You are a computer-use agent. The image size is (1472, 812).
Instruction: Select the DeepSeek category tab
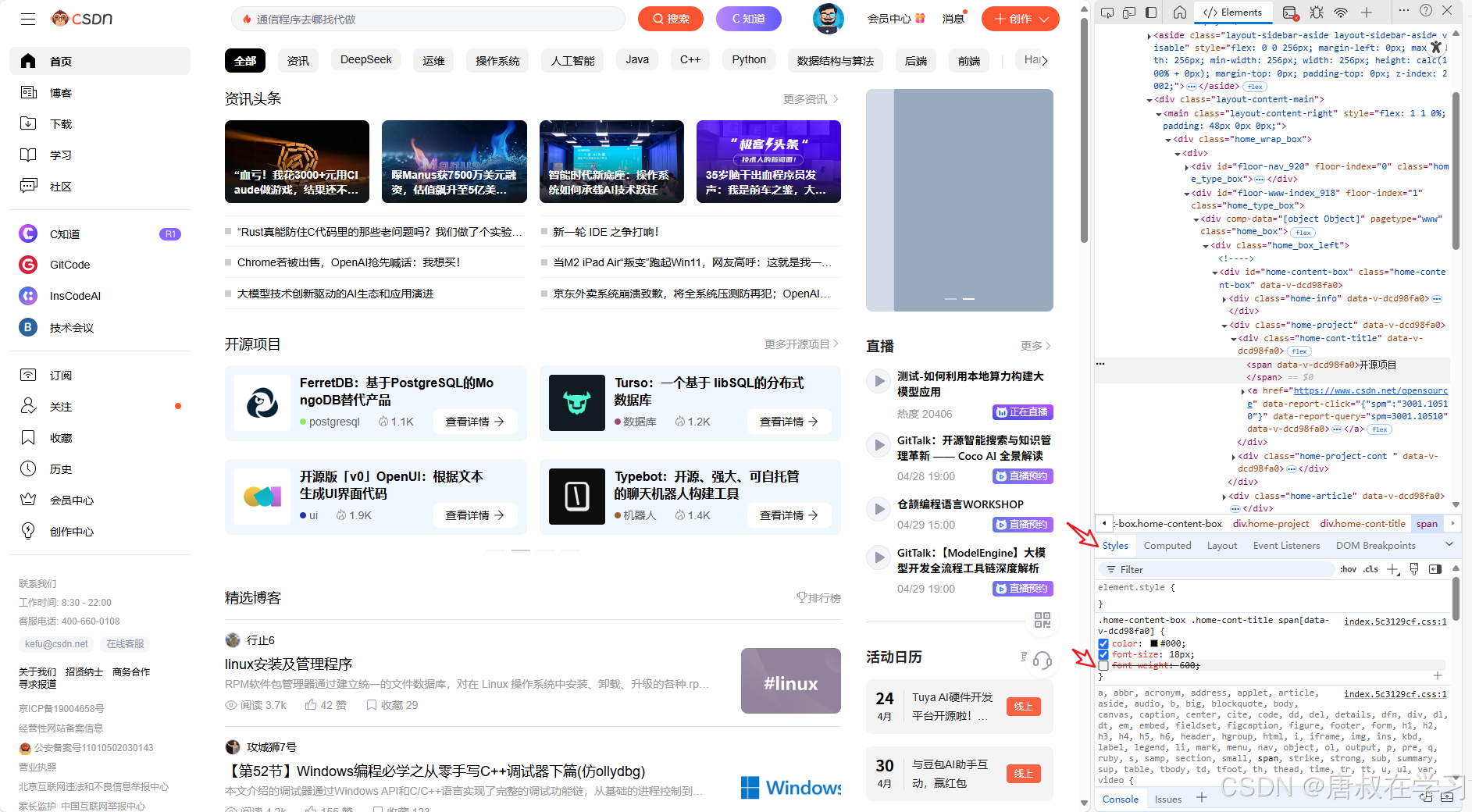pos(366,60)
